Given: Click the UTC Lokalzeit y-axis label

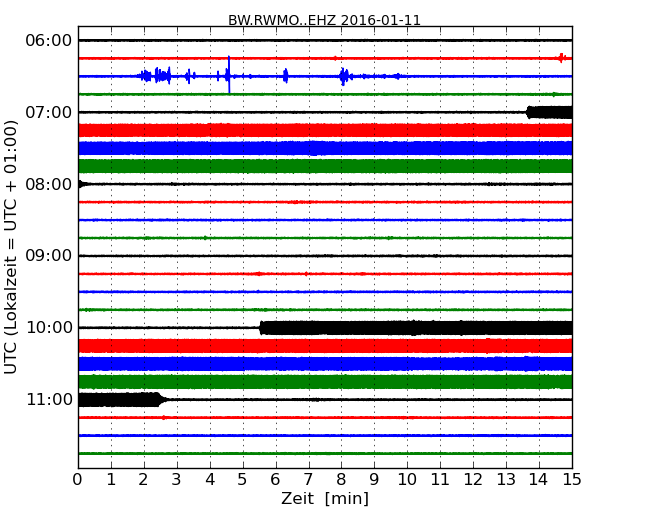Looking at the screenshot, I should coord(10,247).
